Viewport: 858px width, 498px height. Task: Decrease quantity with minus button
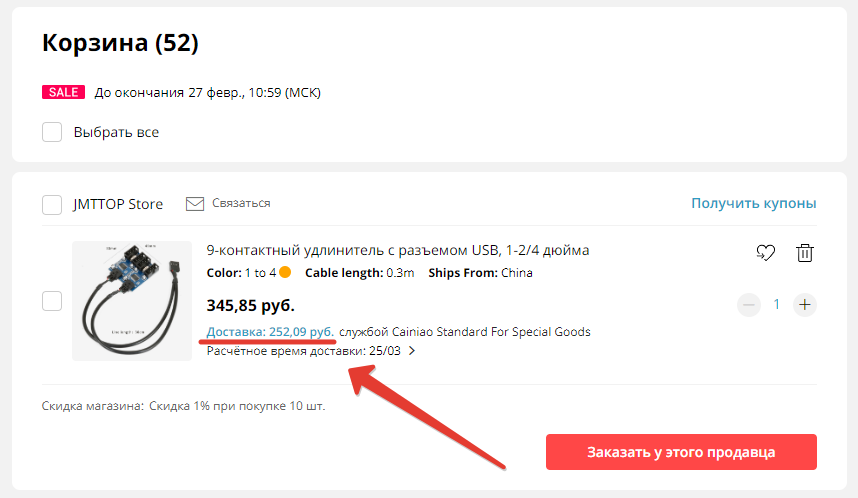tap(748, 305)
